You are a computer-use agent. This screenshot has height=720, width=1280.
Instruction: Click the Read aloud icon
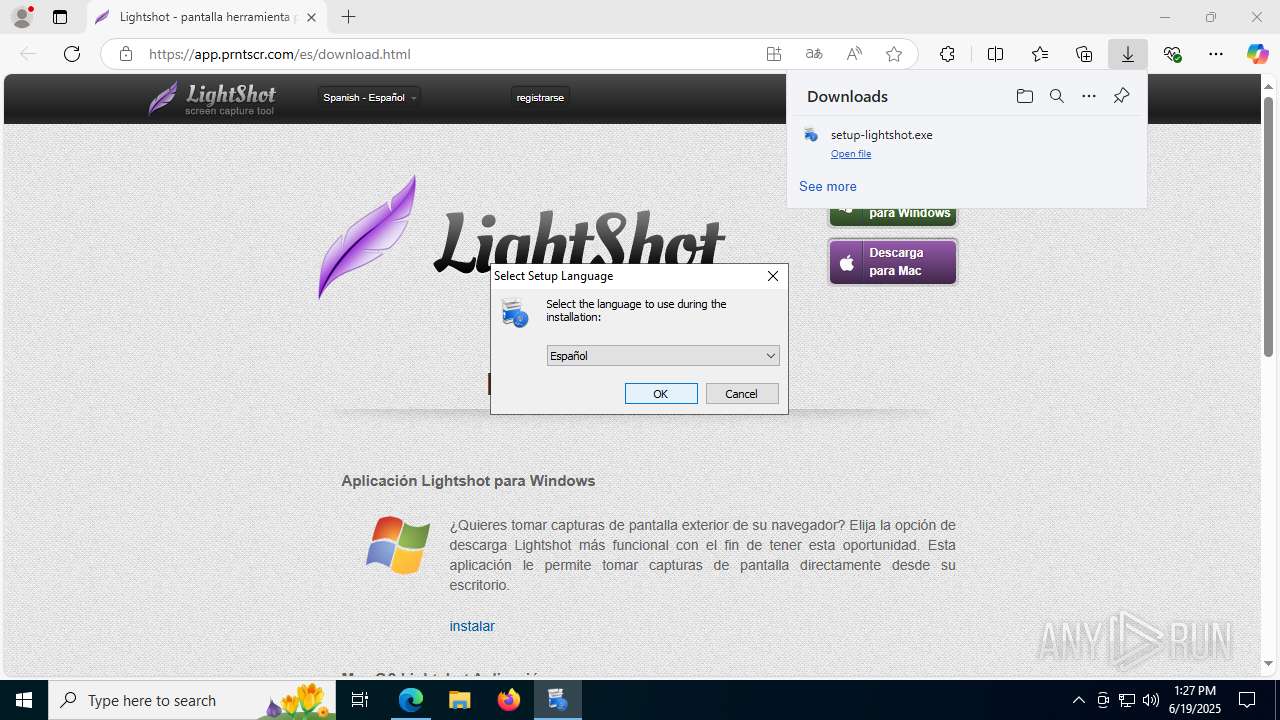click(x=854, y=54)
